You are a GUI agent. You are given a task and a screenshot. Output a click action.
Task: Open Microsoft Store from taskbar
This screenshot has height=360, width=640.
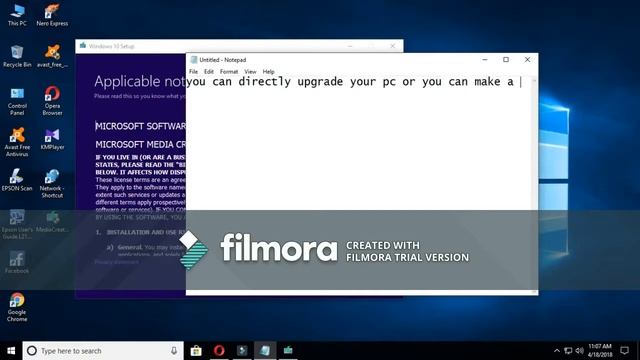[196, 351]
